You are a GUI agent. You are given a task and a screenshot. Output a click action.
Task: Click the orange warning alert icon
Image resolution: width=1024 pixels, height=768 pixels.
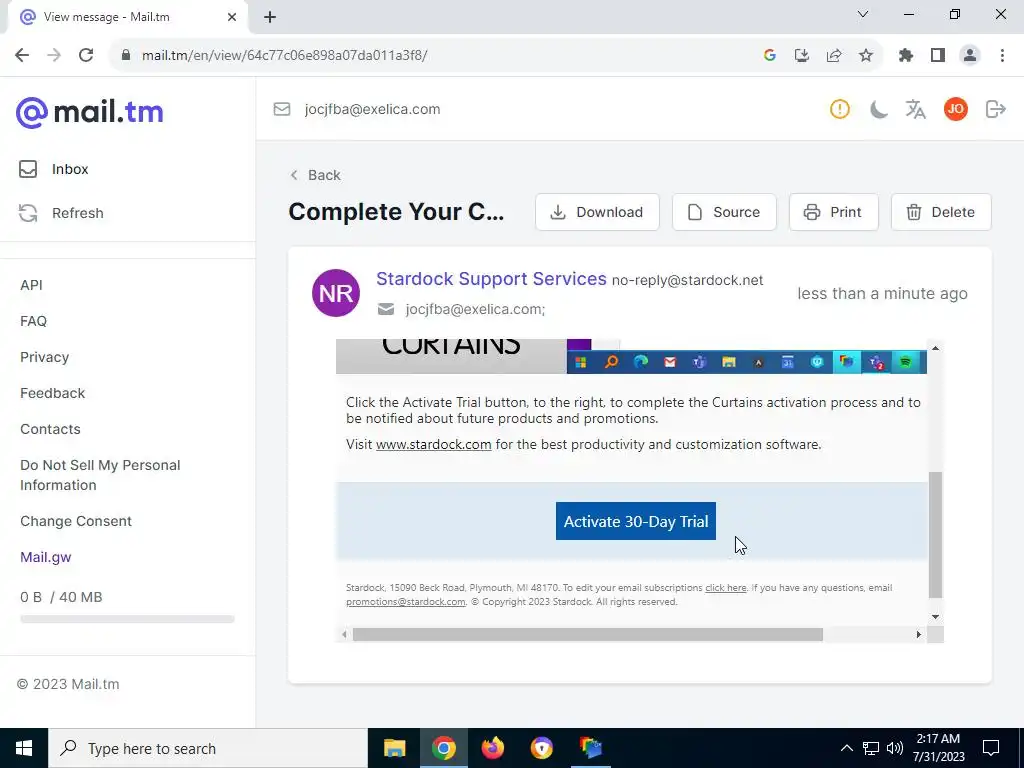click(x=840, y=109)
